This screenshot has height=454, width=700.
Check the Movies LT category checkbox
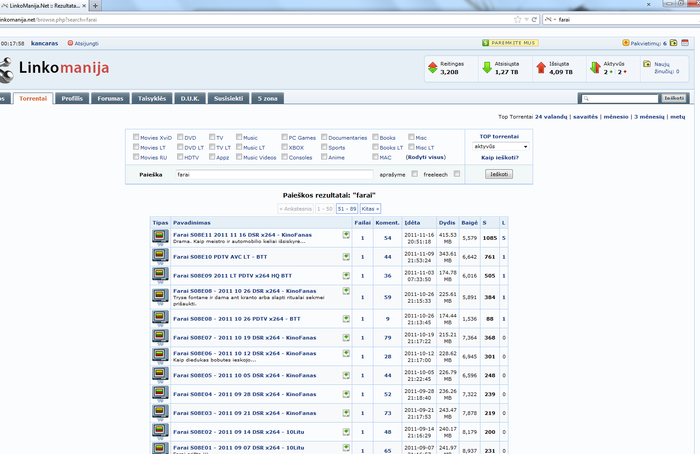click(136, 147)
